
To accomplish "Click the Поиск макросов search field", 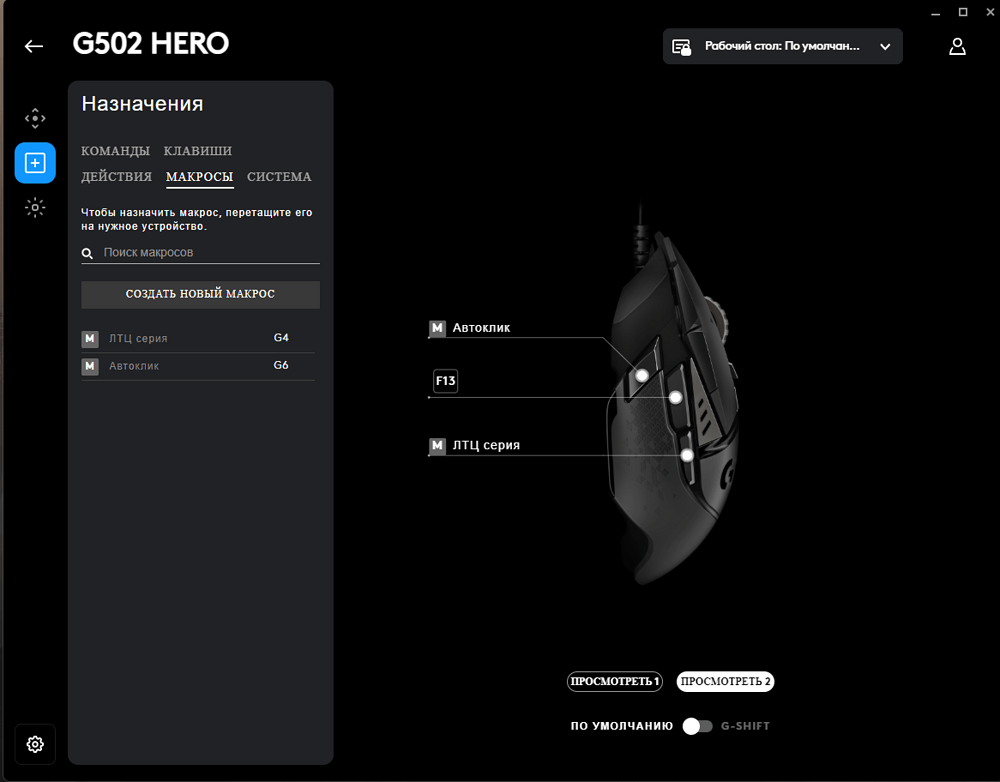I will point(210,253).
